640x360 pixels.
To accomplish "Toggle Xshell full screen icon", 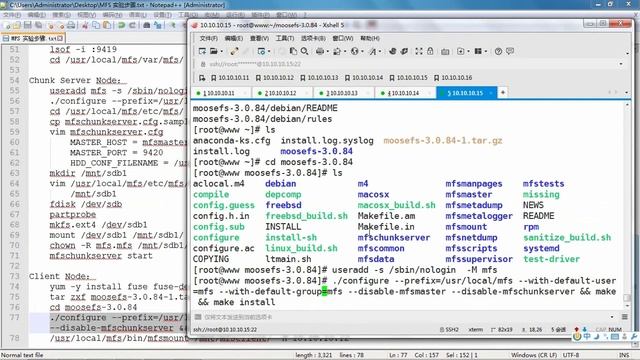I will [419, 51].
